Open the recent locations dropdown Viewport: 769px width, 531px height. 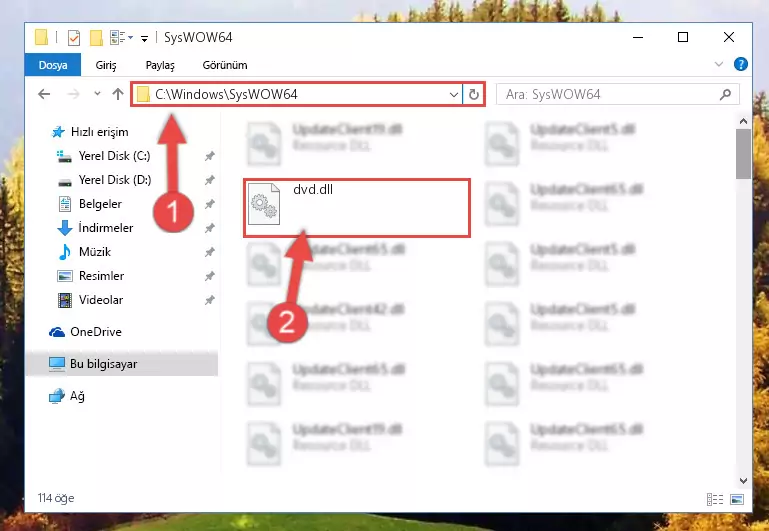coord(97,94)
